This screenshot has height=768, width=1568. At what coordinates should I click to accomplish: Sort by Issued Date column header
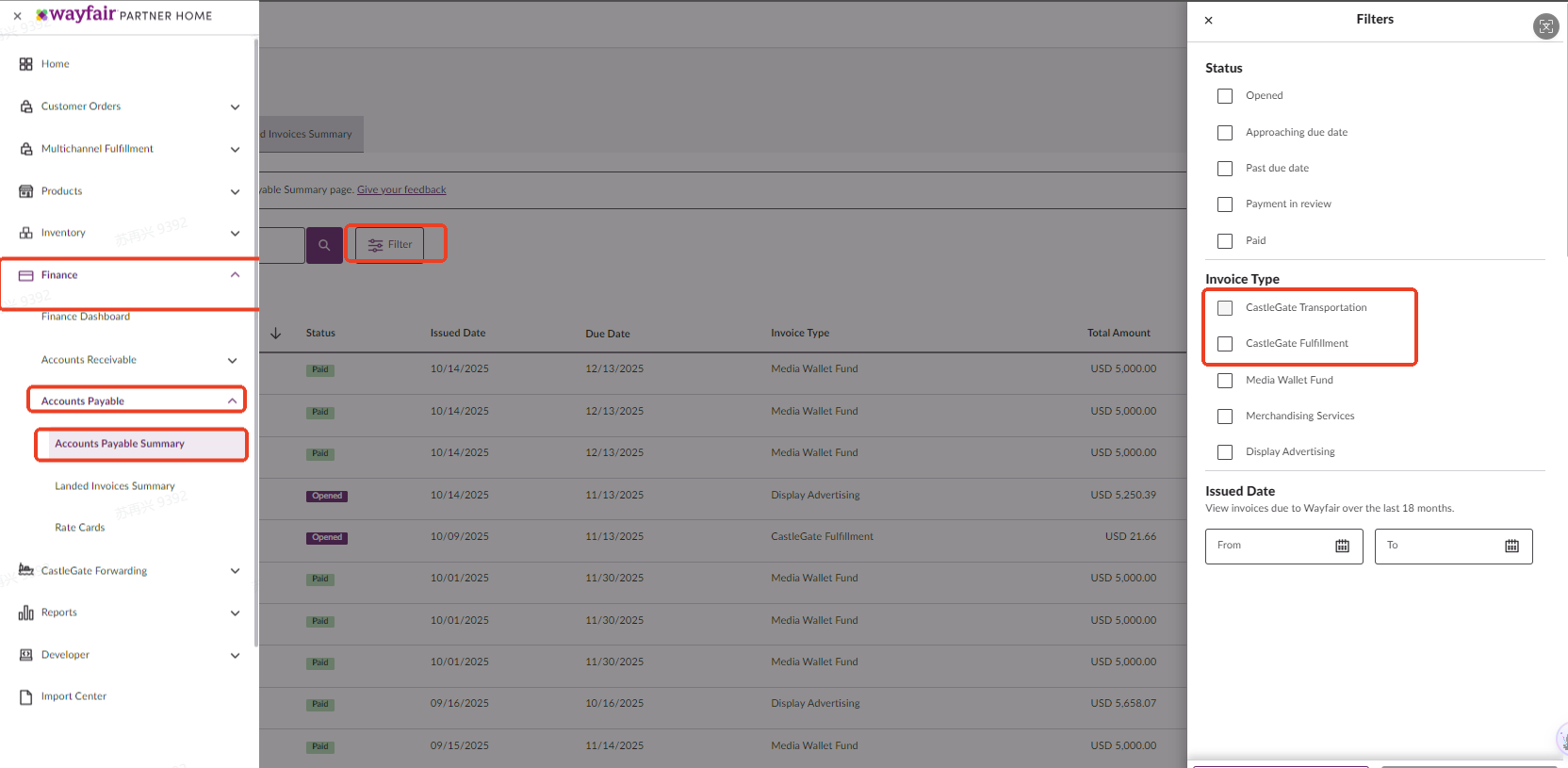click(x=458, y=333)
